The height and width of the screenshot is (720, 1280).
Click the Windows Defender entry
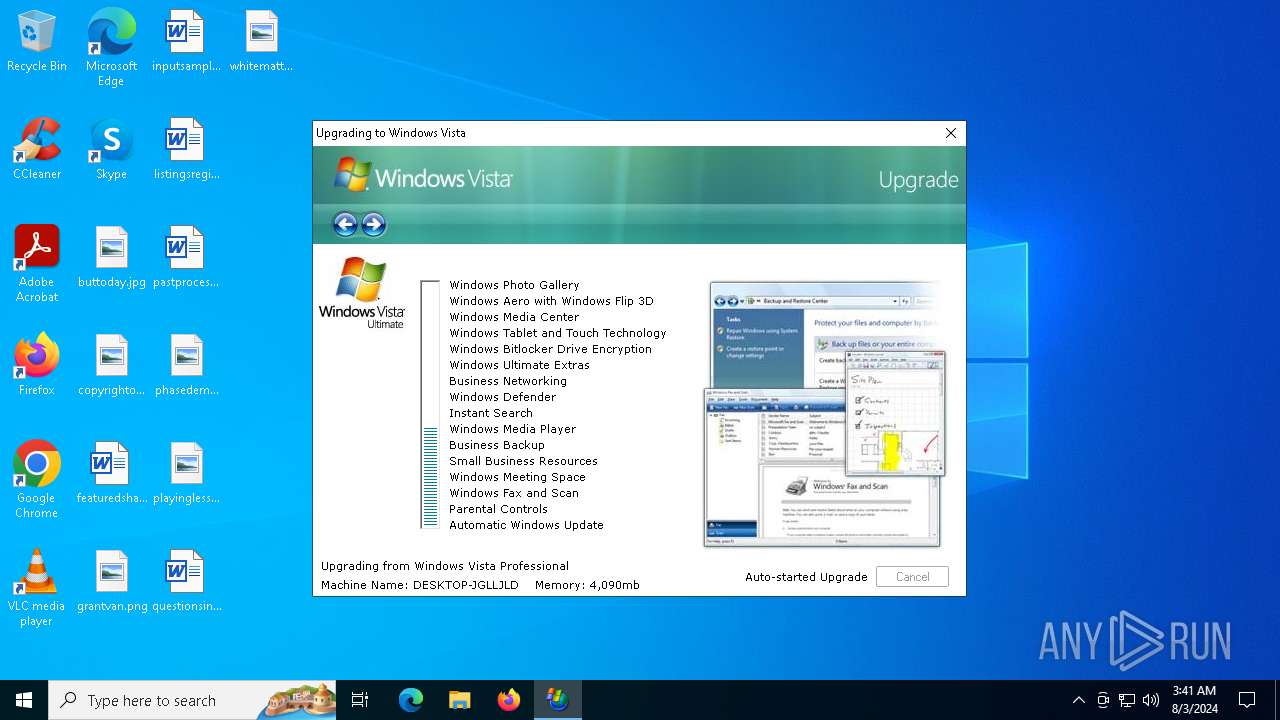[x=502, y=397]
